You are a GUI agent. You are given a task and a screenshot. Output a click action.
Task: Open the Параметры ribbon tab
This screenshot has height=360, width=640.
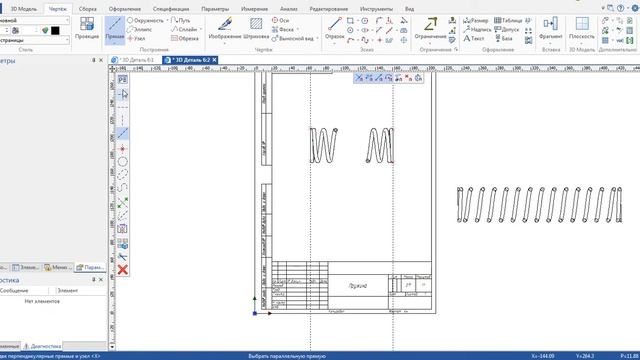[215, 9]
